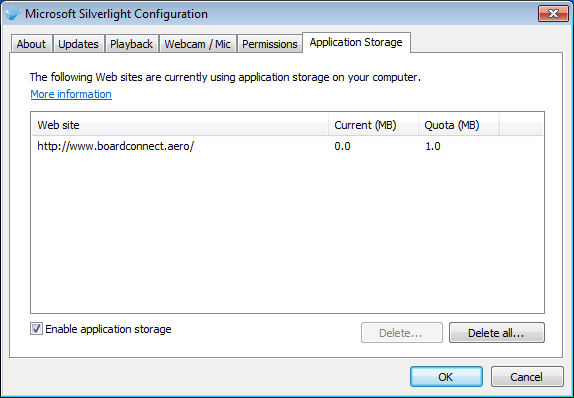Click the Silverlight icon in title bar
The width and height of the screenshot is (574, 398).
tap(13, 14)
